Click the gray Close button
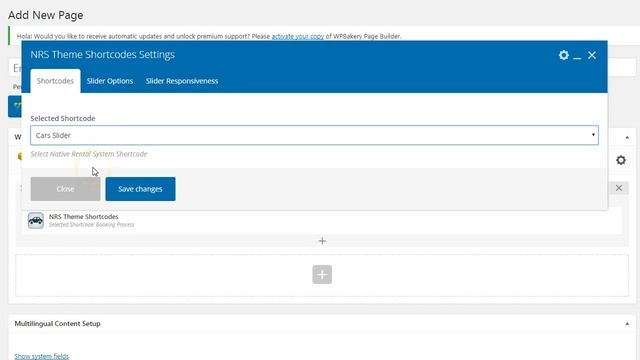Image resolution: width=640 pixels, height=360 pixels. click(65, 189)
